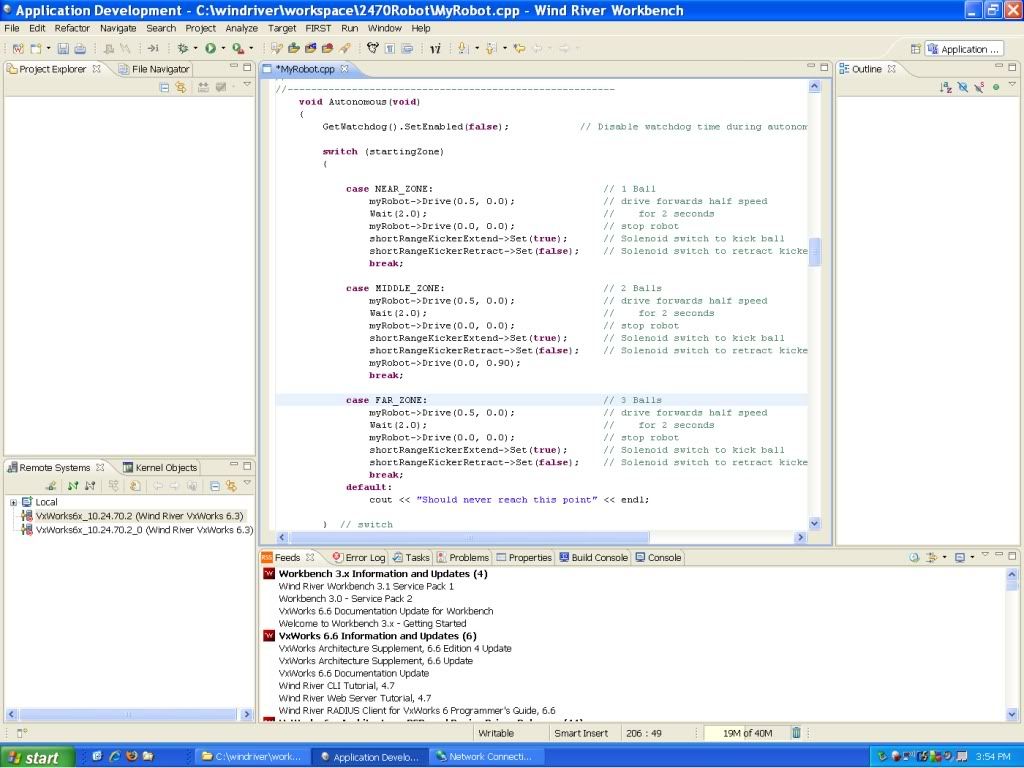Screen dimensions: 1024x768
Task: Click Collapse All in Project Explorer toolbar
Action: 165,88
